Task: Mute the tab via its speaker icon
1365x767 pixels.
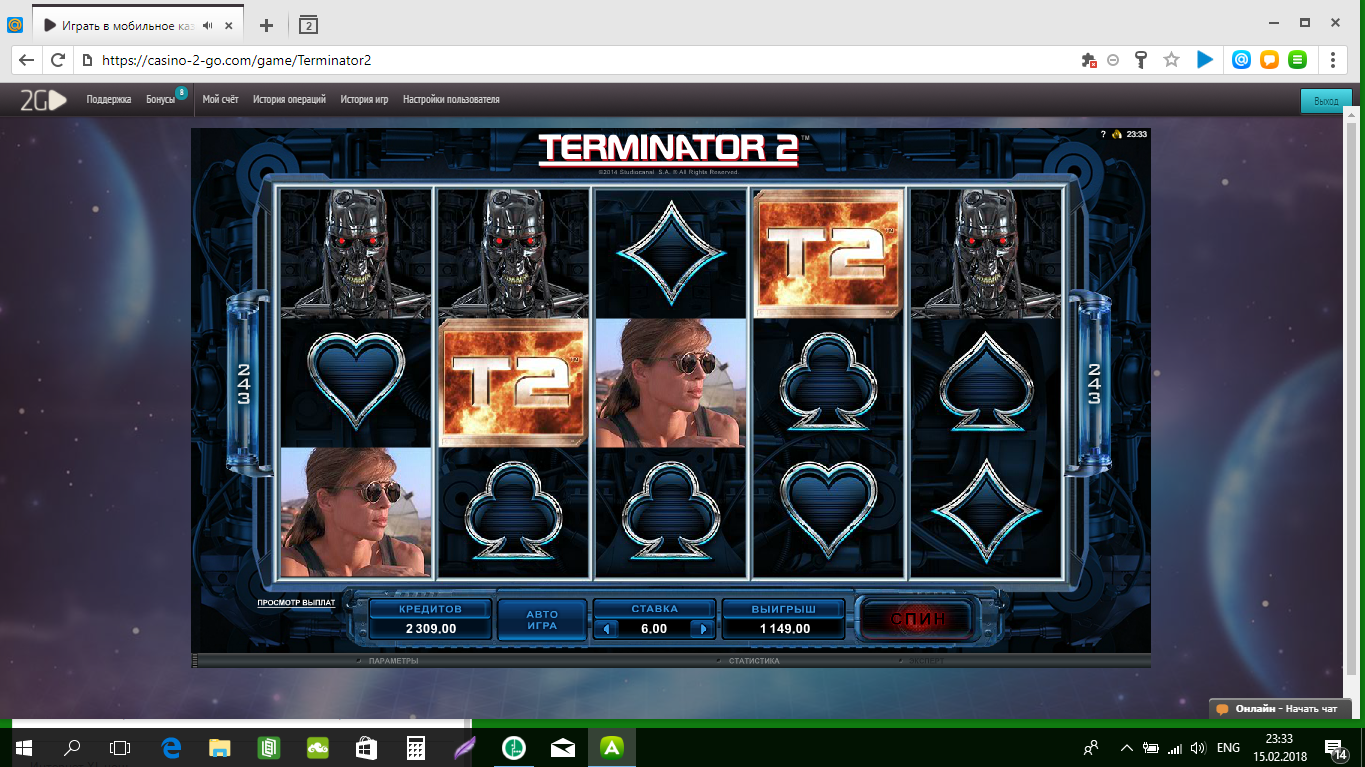Action: click(207, 25)
